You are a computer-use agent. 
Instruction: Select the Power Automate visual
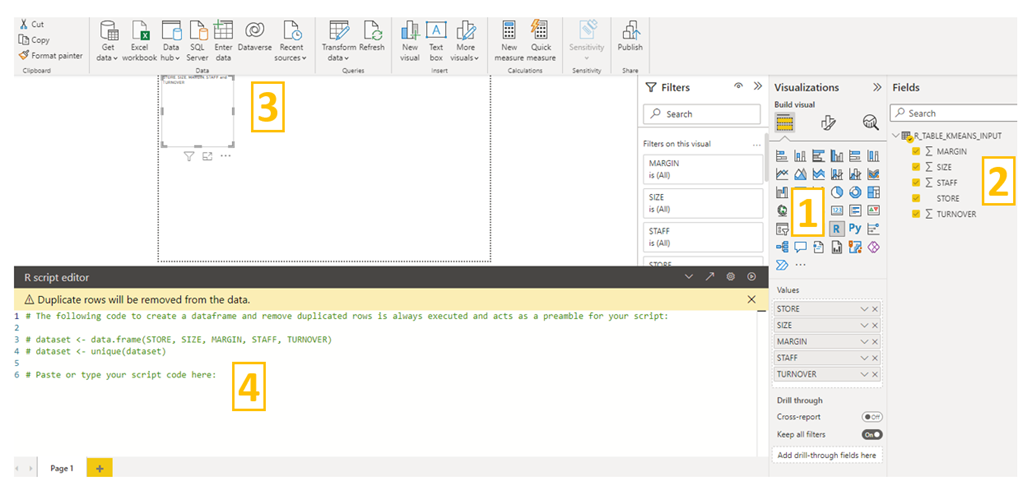tap(782, 265)
